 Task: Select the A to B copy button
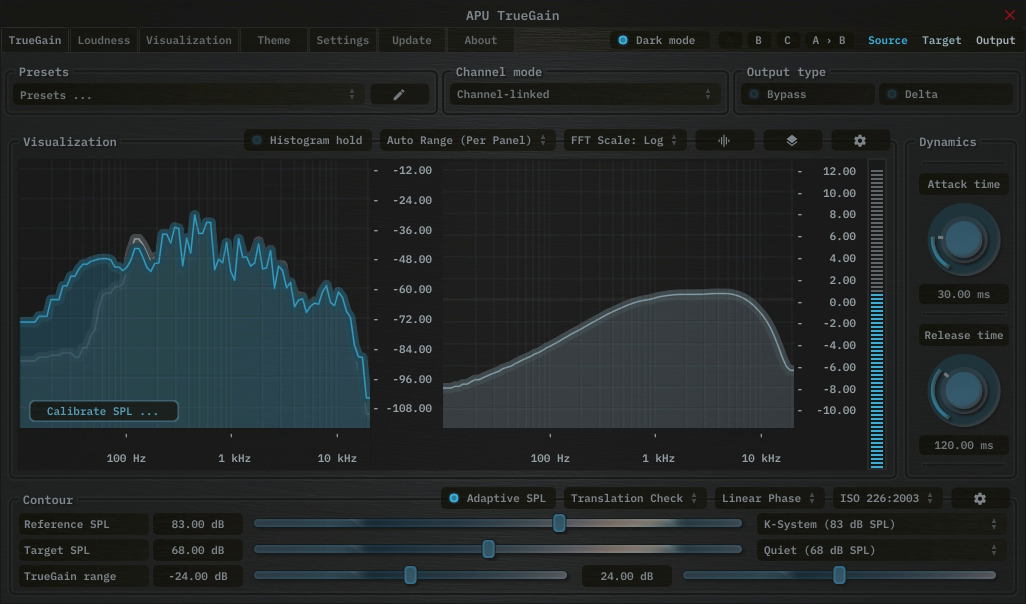click(x=828, y=41)
